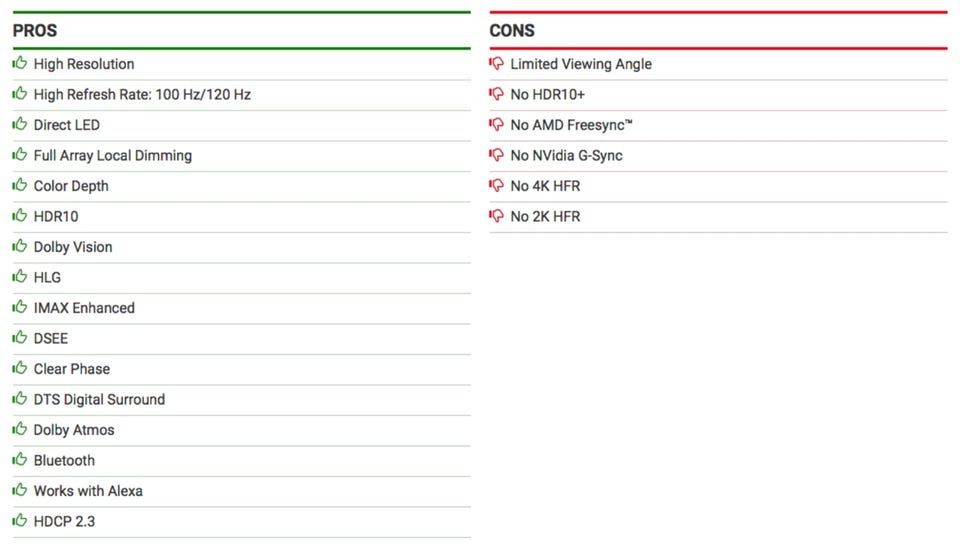
Task: Click the Works with Alexa entry
Action: [x=88, y=491]
